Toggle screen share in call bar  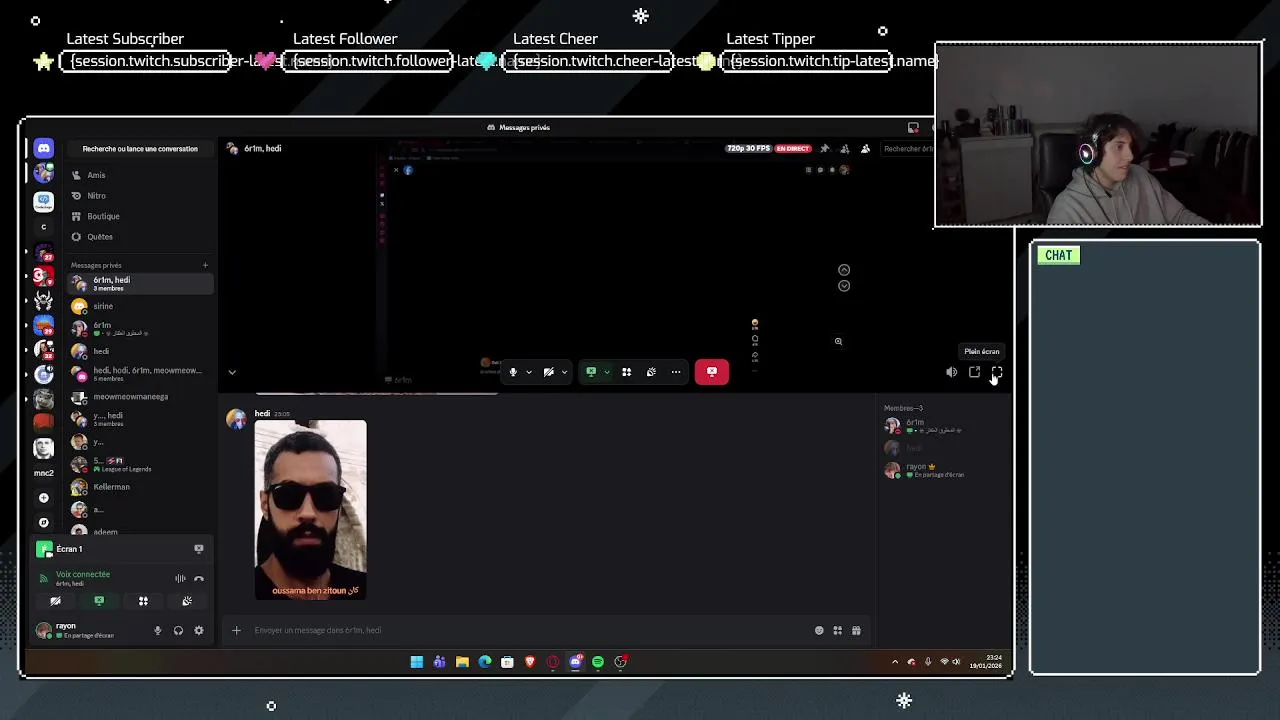coord(591,372)
